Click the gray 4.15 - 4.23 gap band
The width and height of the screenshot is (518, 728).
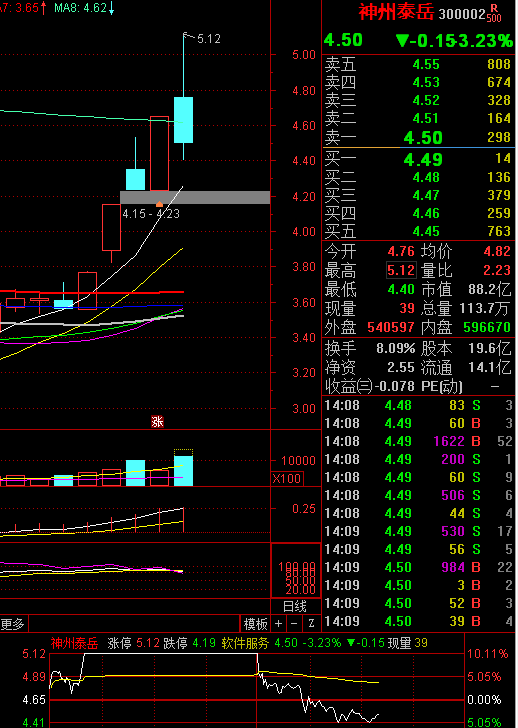coord(195,197)
